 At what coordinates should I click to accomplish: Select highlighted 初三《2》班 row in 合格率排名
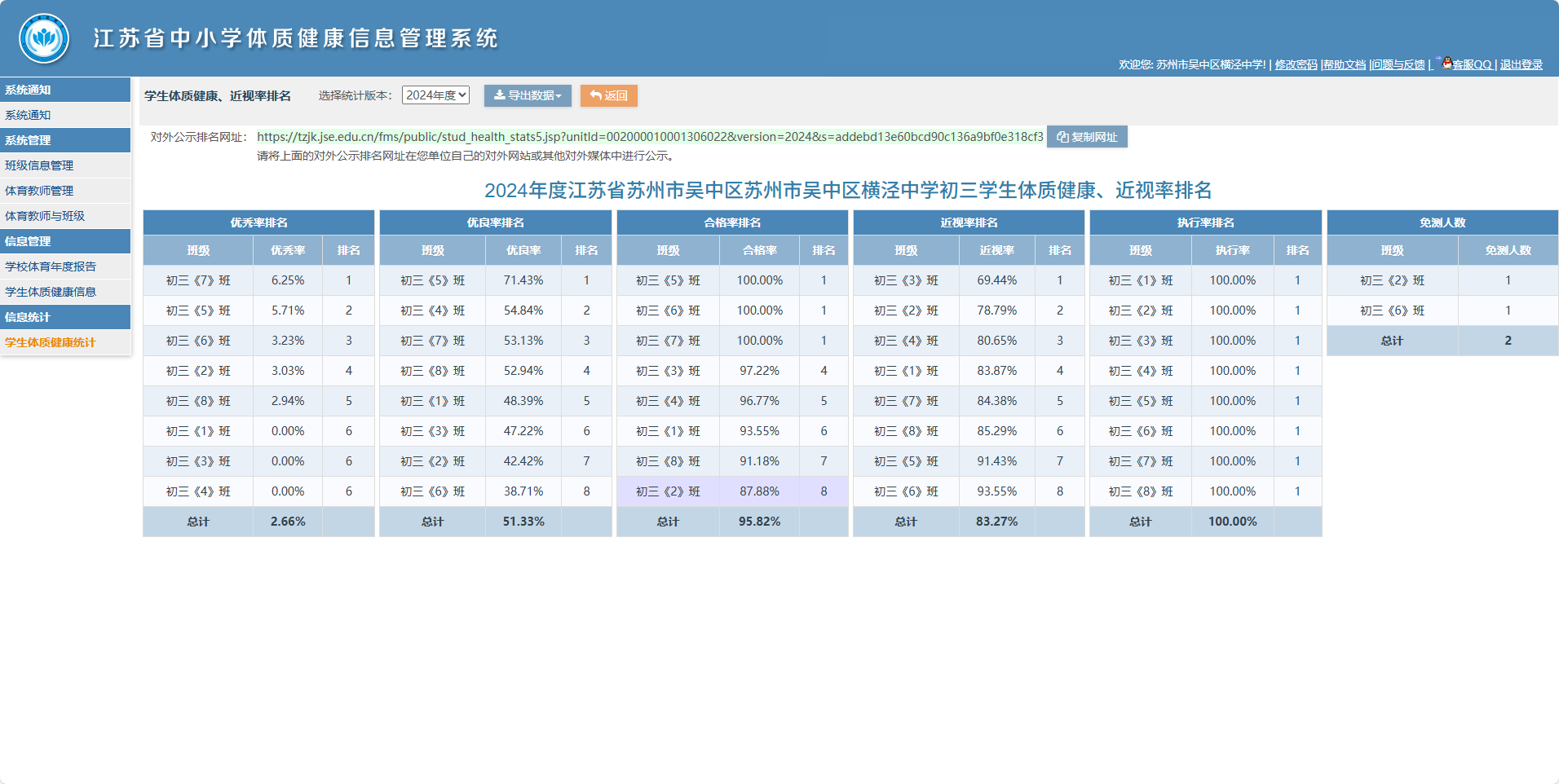(732, 491)
